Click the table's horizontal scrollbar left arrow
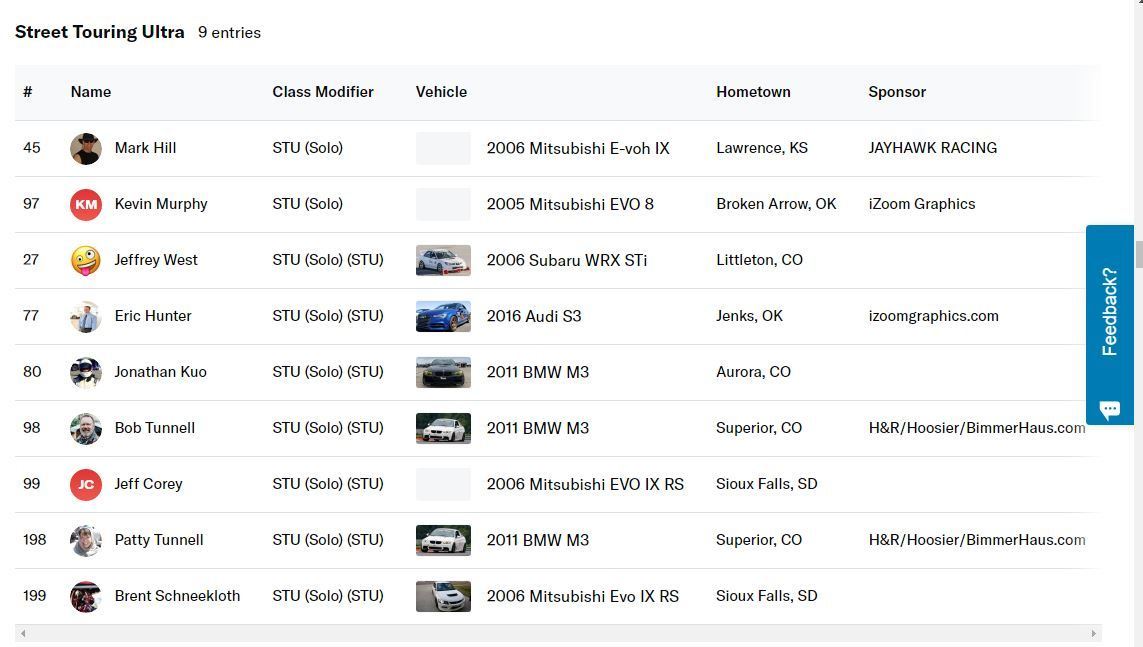Screen dimensions: 1143x647 23,633
